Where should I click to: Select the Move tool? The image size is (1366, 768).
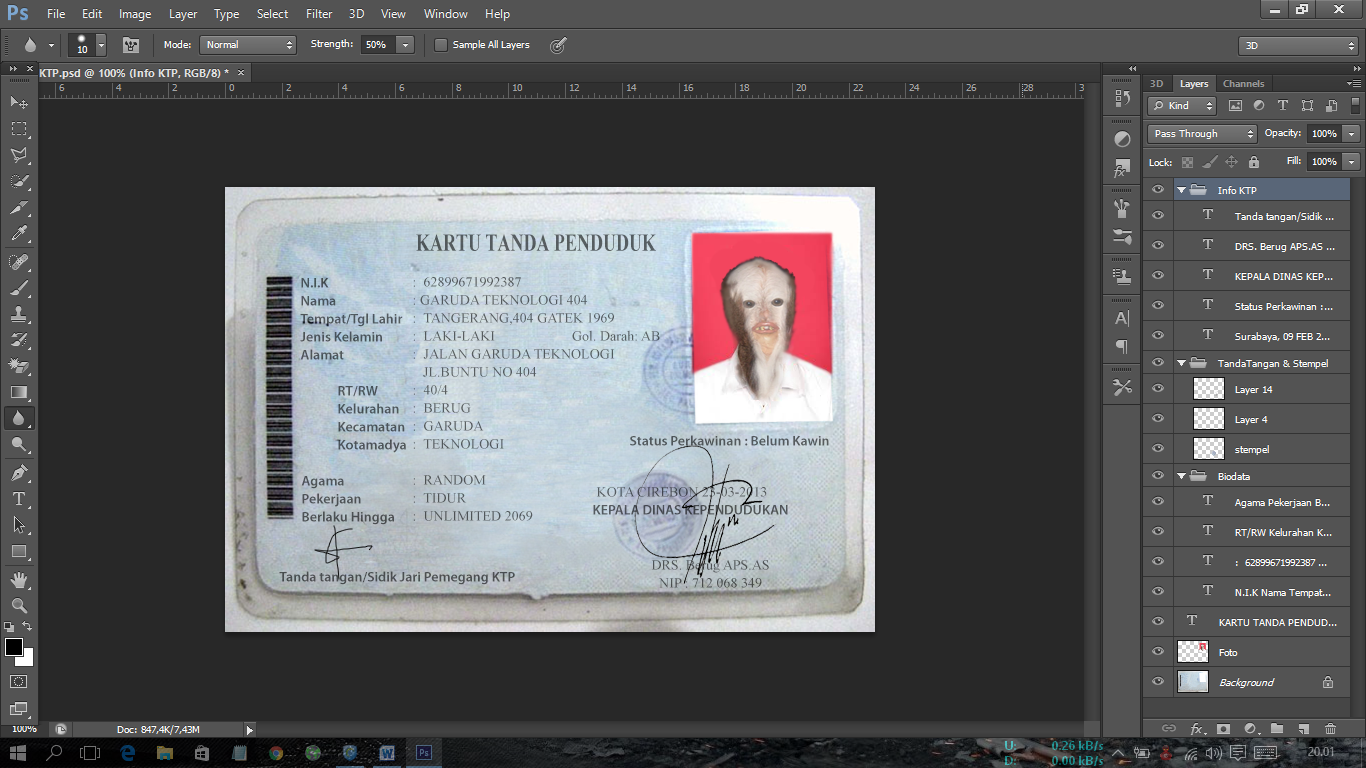pos(19,102)
